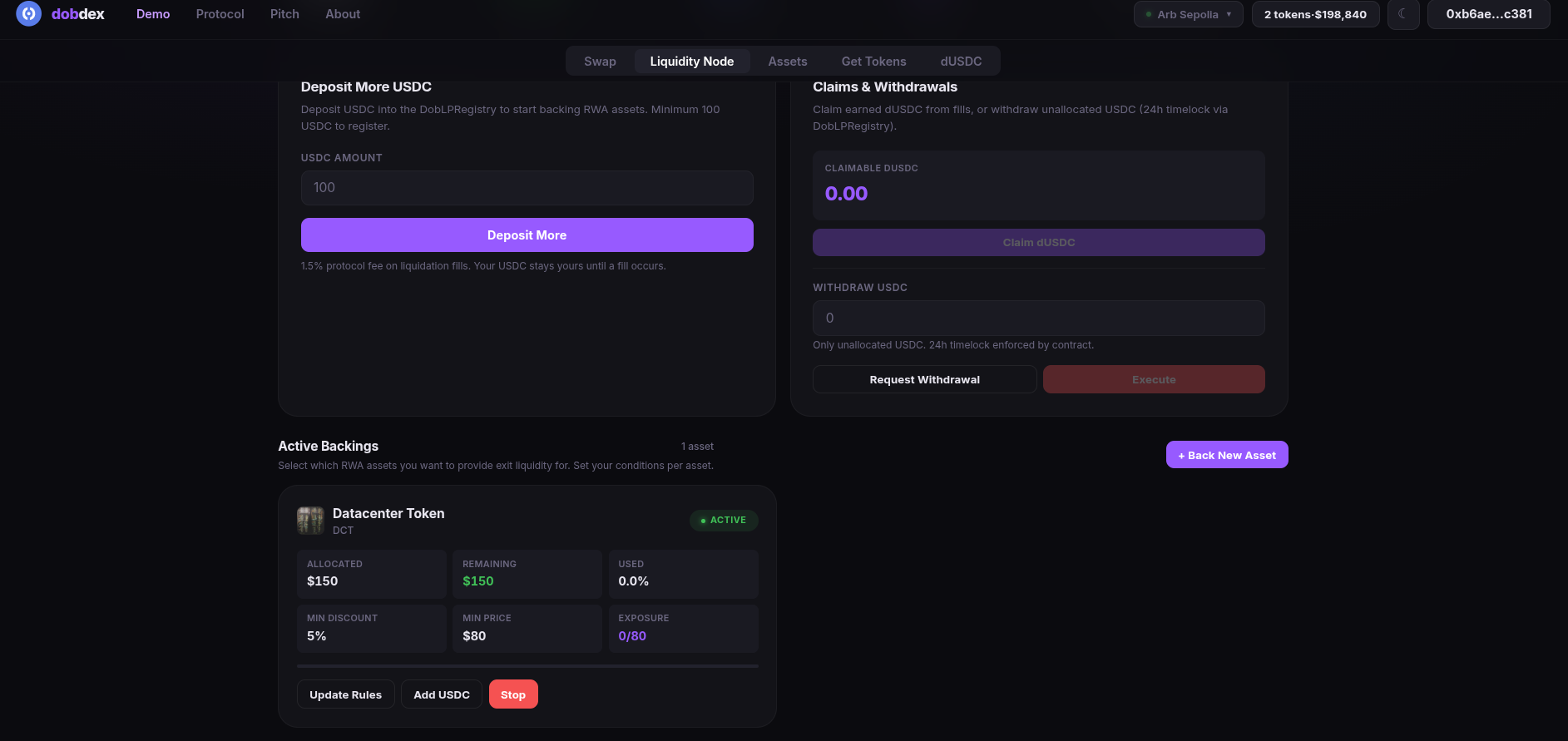This screenshot has height=741, width=1568.
Task: Open the Assets tab
Action: point(787,62)
